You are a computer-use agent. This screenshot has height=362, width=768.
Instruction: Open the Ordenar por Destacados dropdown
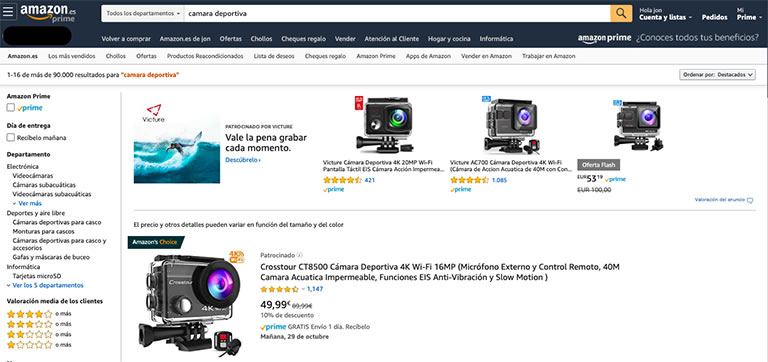point(717,75)
